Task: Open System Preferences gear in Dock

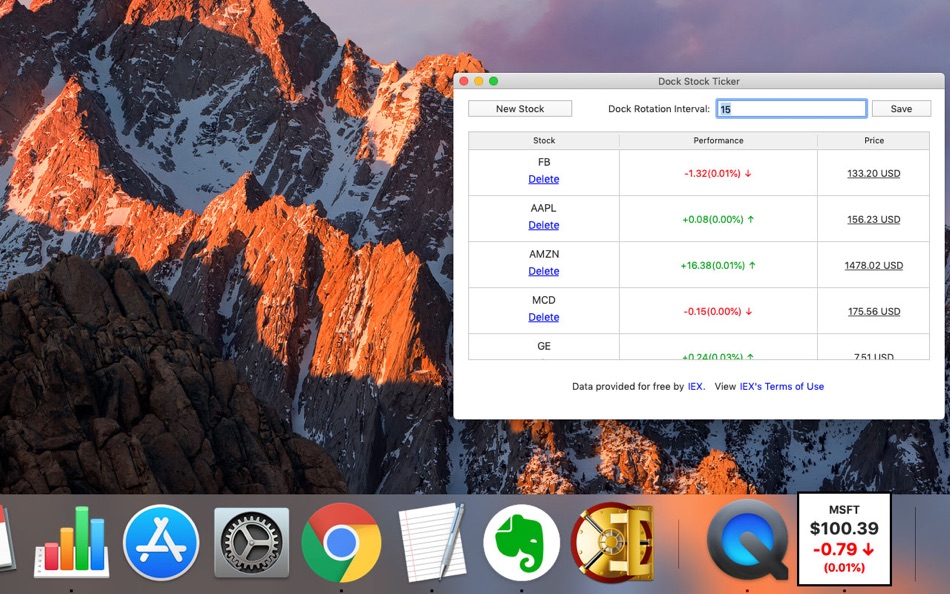Action: [251, 542]
